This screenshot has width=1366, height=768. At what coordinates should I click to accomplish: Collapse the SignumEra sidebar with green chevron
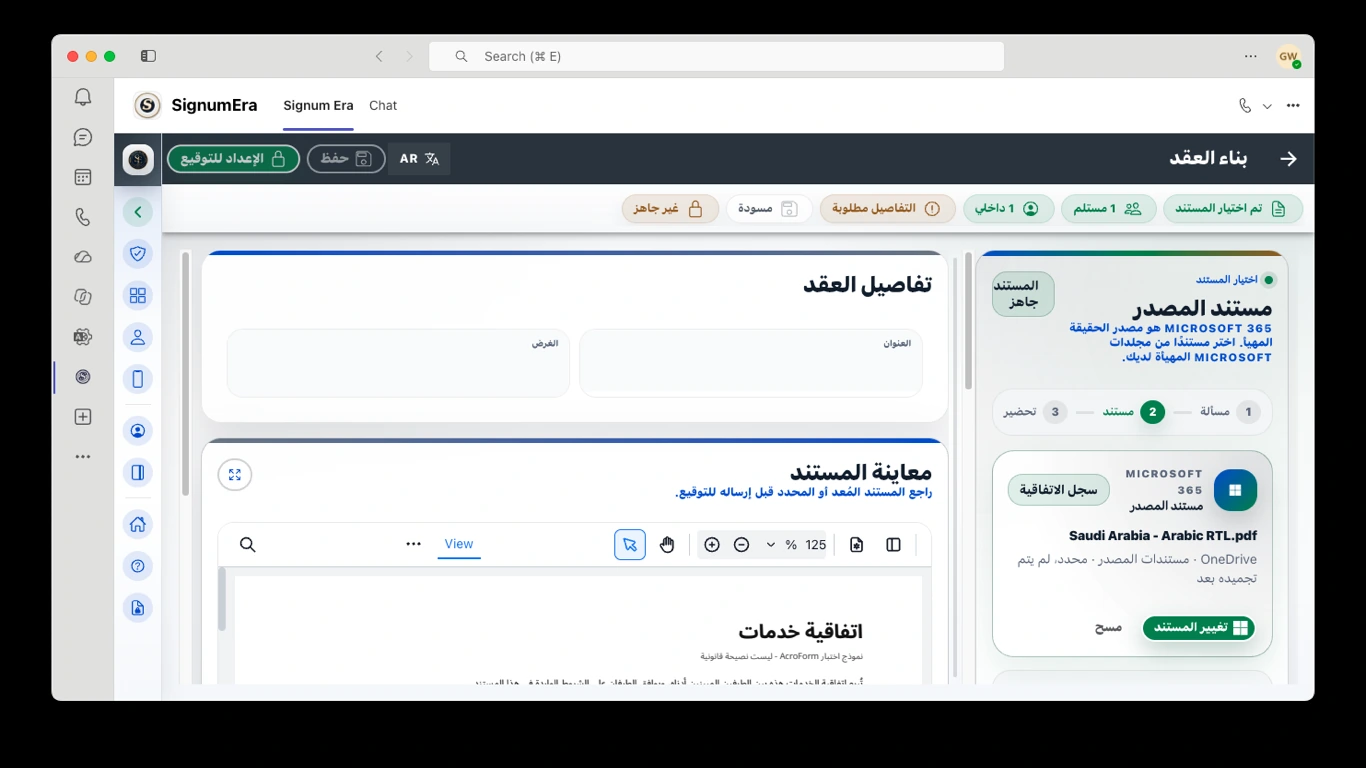pos(138,212)
